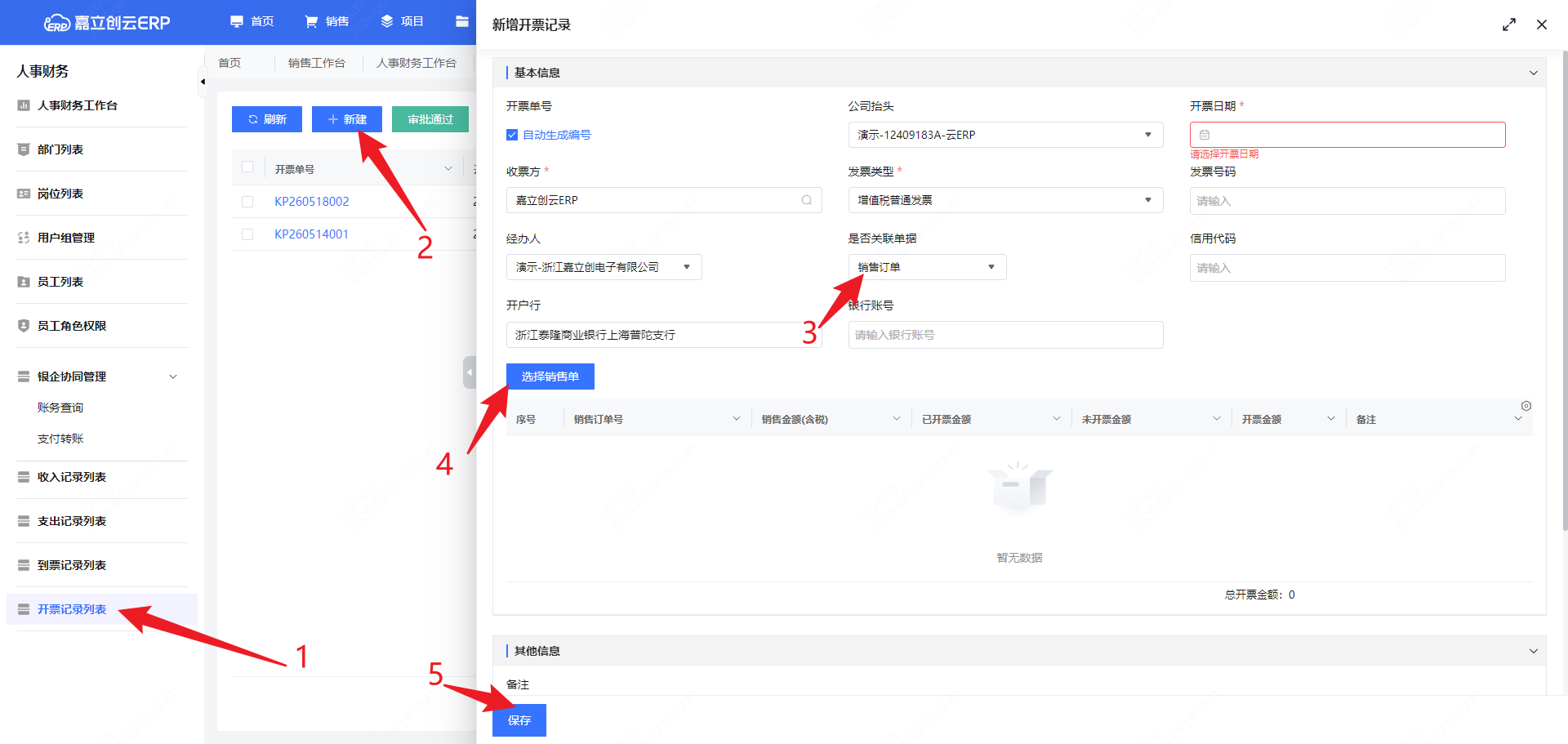Open the 是否关联单据 dropdown
This screenshot has height=744, width=1568.
click(x=928, y=267)
